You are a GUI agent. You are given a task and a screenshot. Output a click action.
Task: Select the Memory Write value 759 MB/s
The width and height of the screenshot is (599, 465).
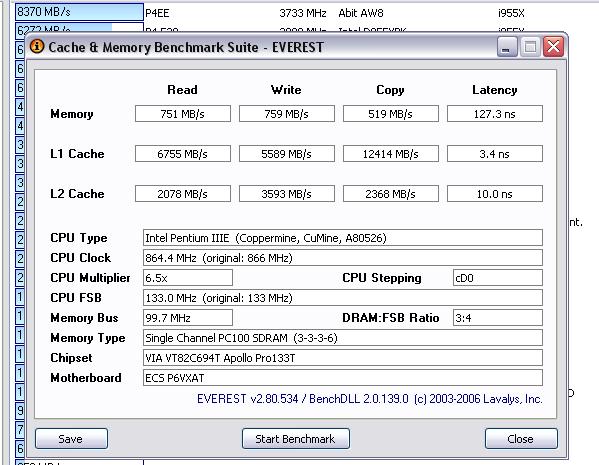(287, 114)
